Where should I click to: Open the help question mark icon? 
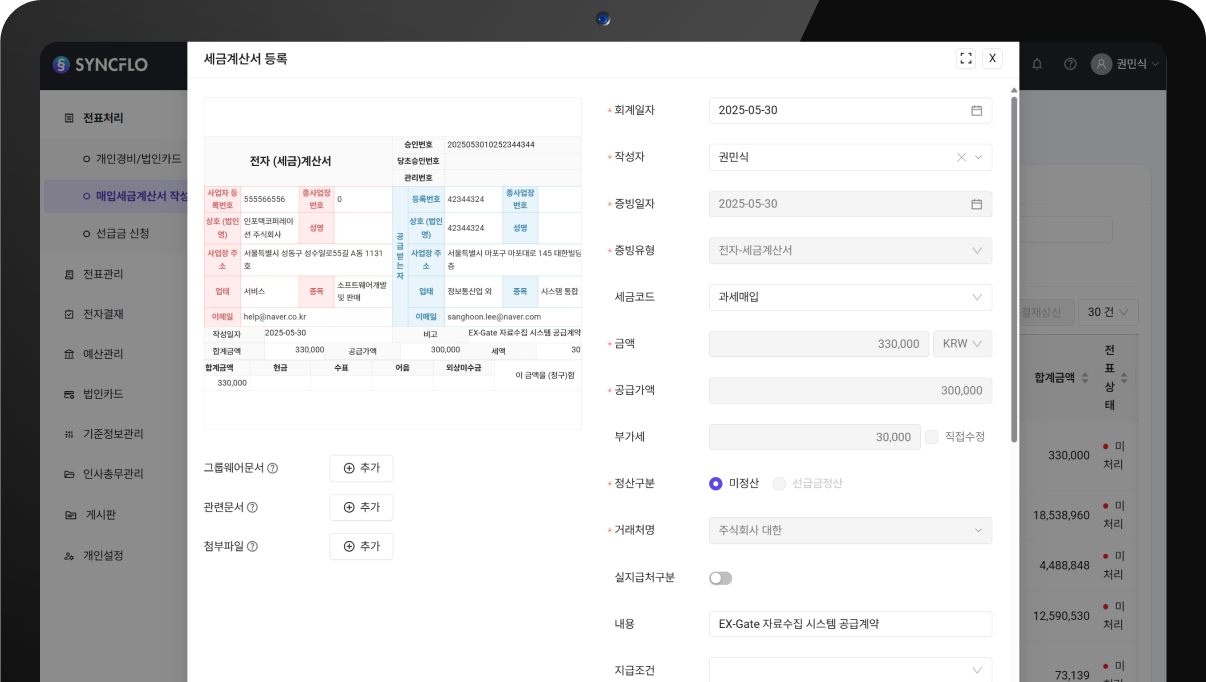coord(1069,64)
